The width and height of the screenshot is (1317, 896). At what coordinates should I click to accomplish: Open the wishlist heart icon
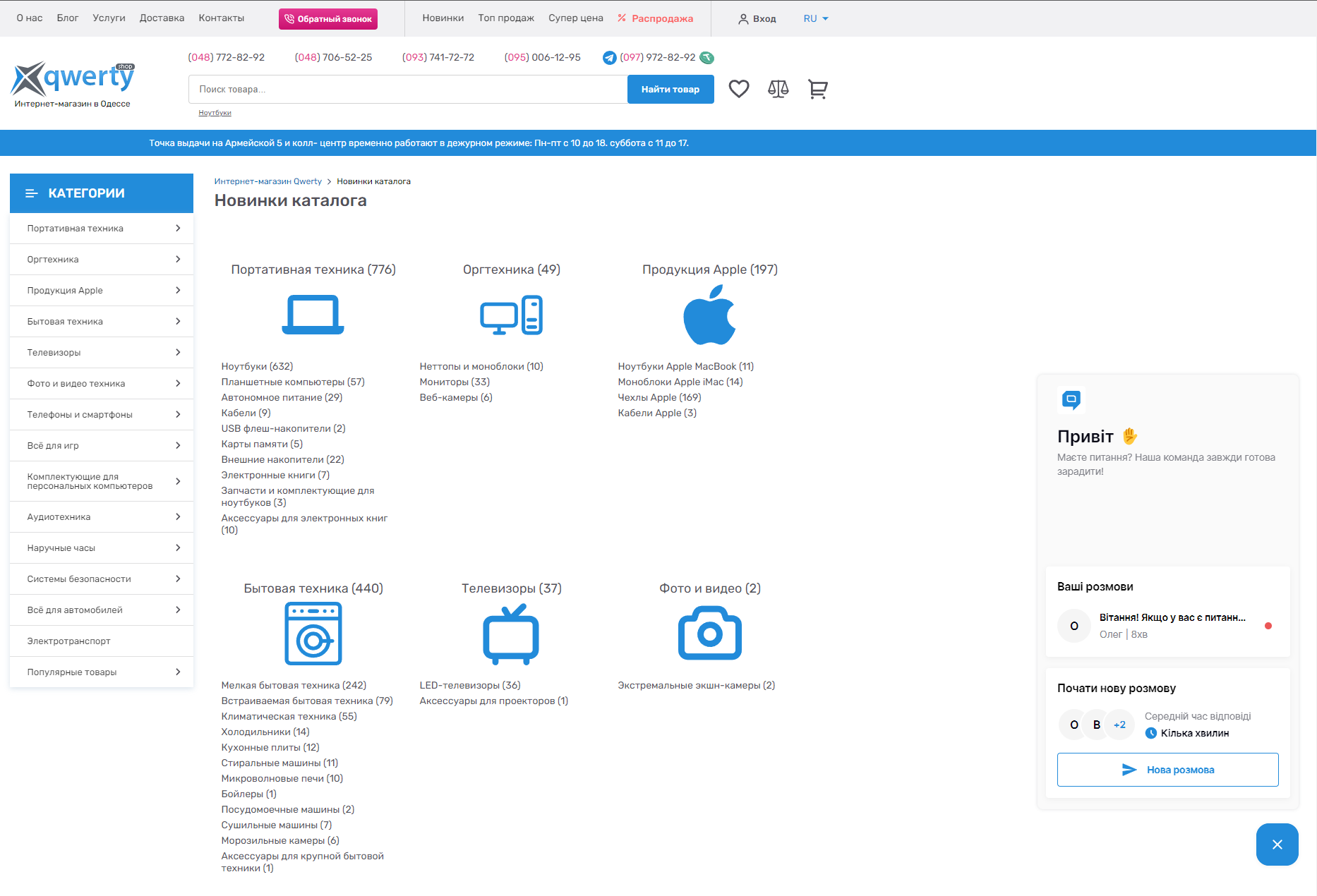(738, 89)
